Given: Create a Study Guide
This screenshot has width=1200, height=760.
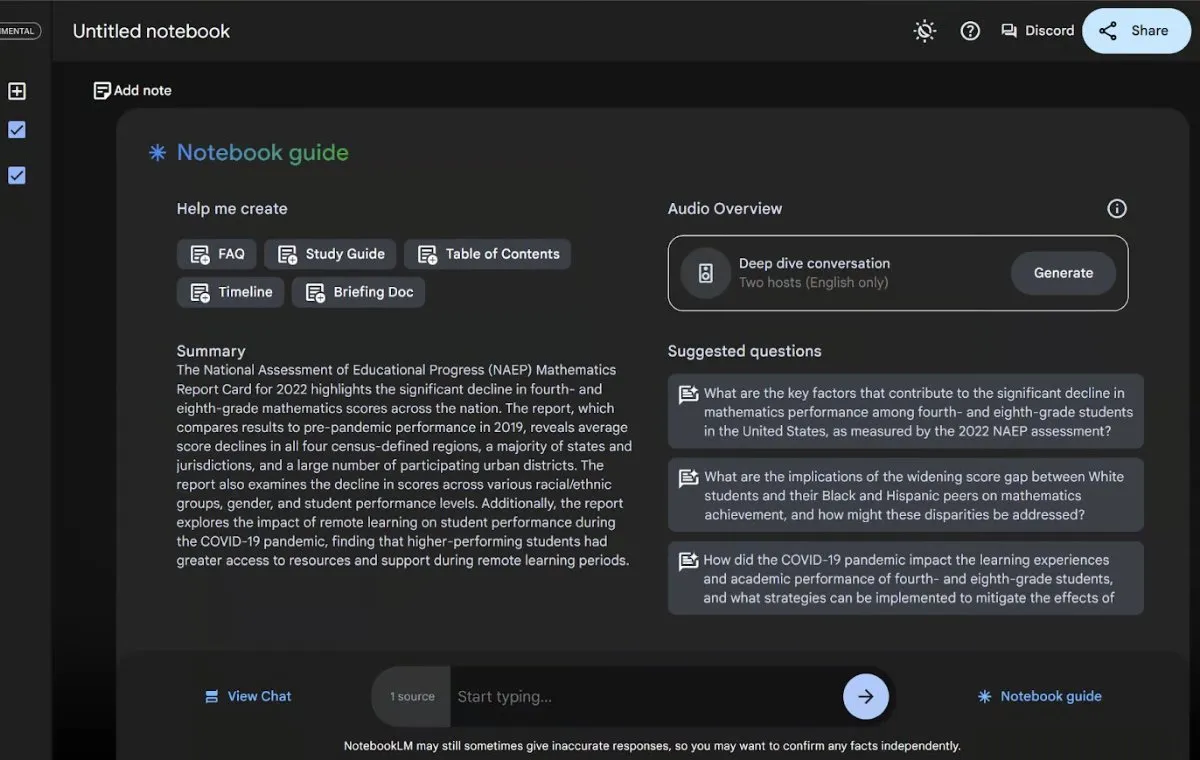Looking at the screenshot, I should click(331, 254).
